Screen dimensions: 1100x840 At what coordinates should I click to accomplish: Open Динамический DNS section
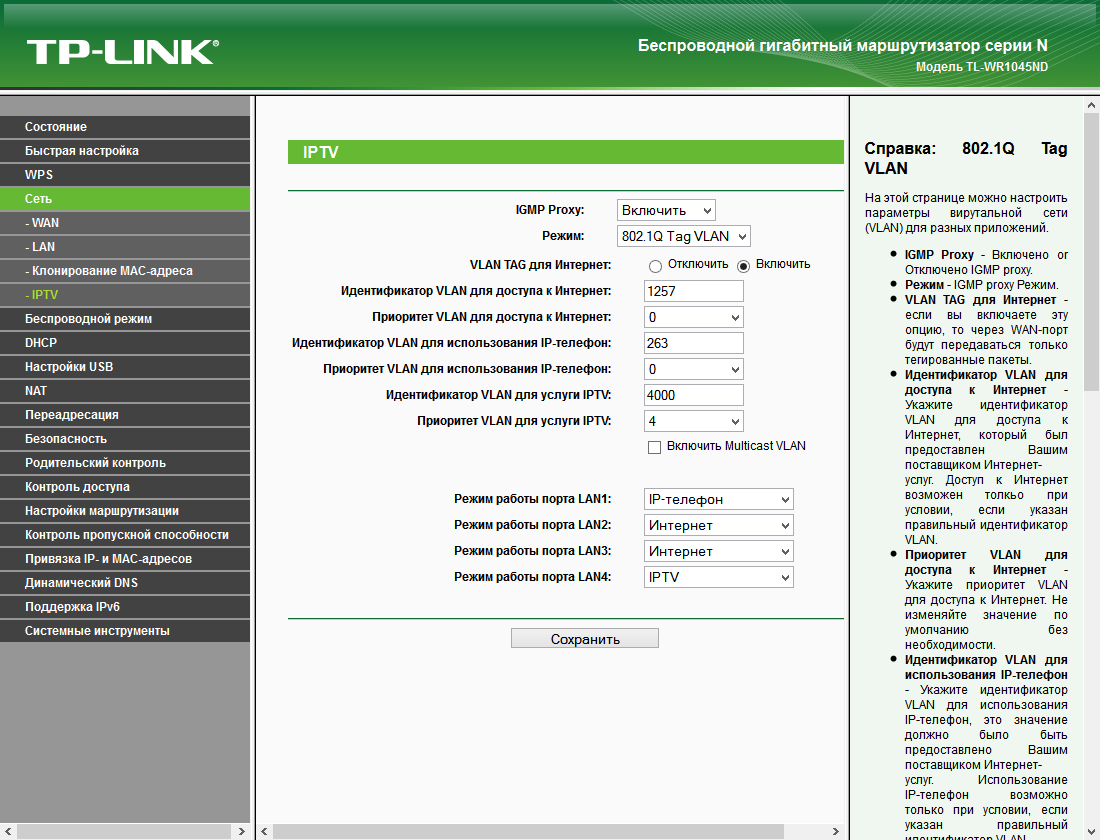click(x=125, y=582)
